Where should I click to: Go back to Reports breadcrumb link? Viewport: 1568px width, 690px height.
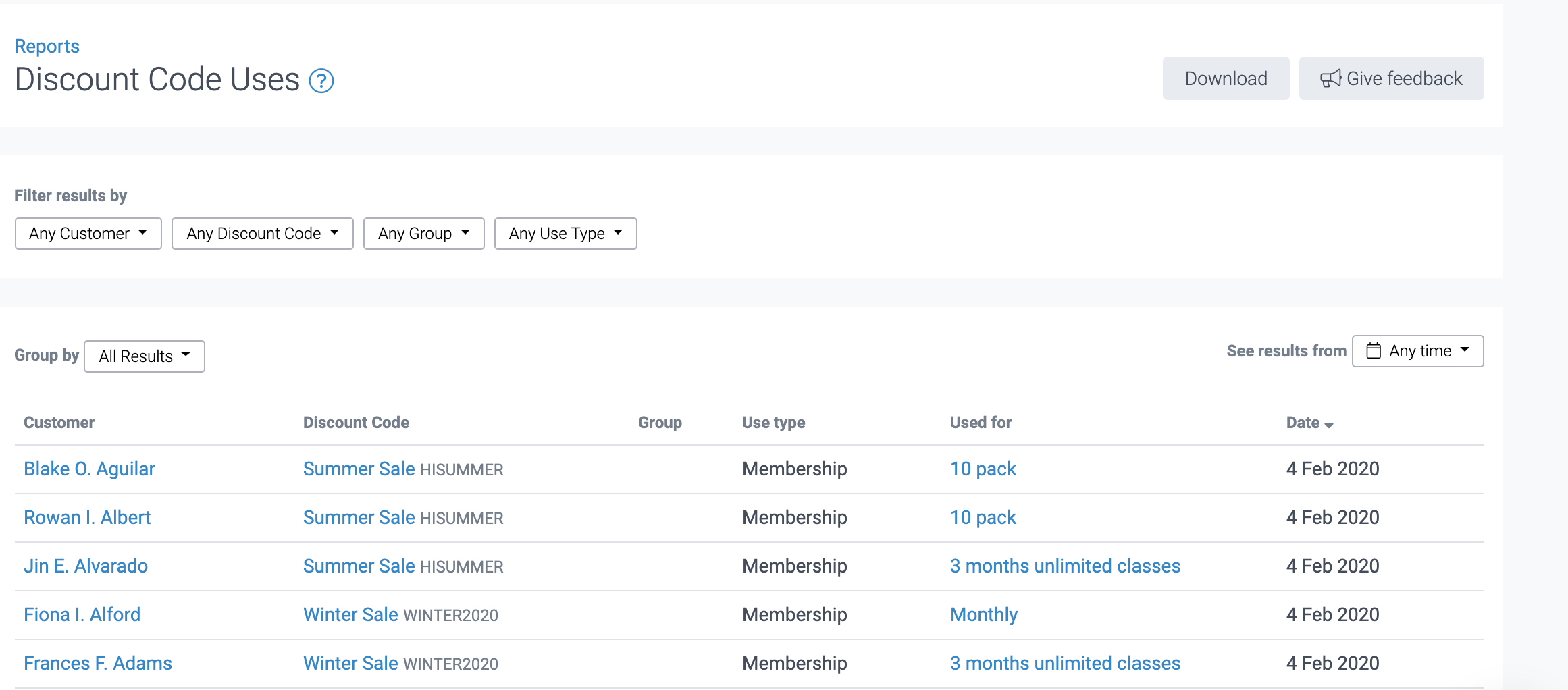point(47,46)
